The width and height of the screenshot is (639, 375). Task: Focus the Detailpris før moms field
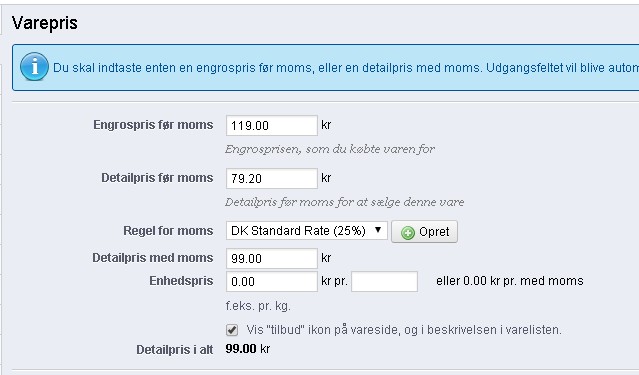[272, 178]
